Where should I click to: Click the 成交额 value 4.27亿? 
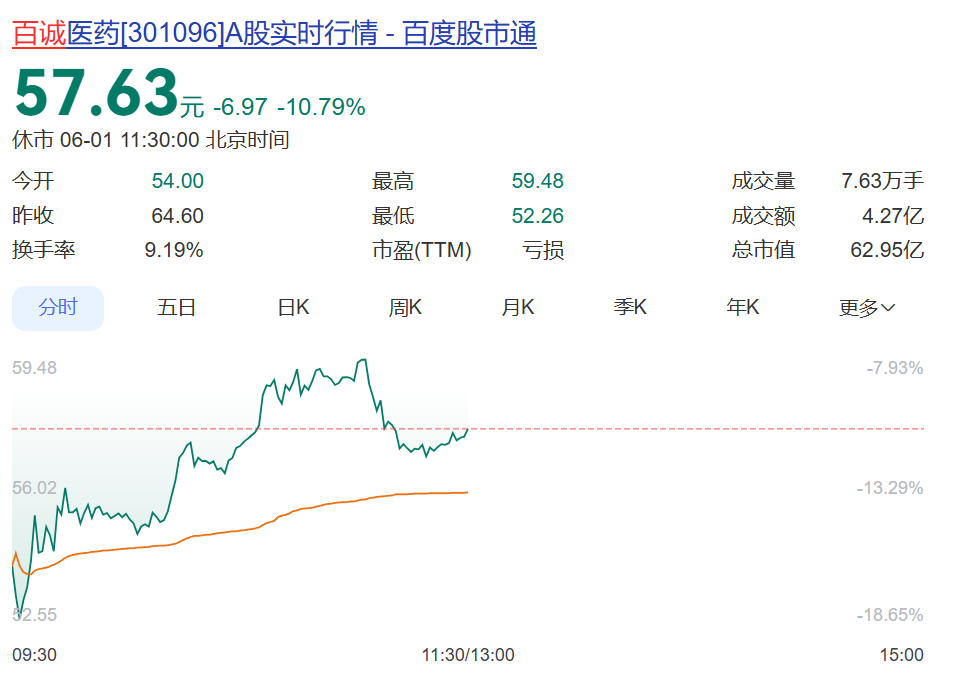[893, 216]
